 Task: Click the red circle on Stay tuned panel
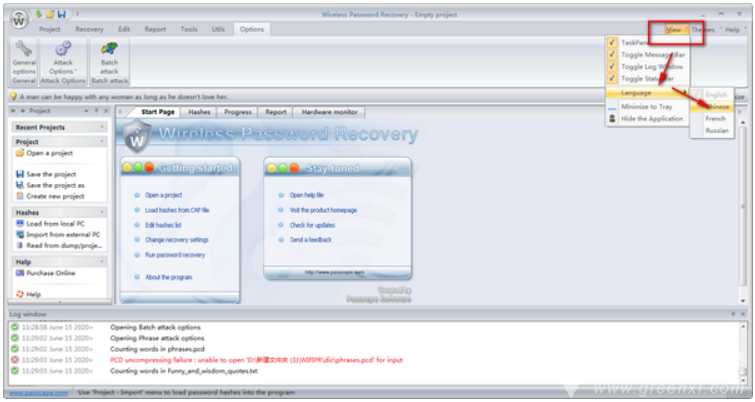pos(294,168)
